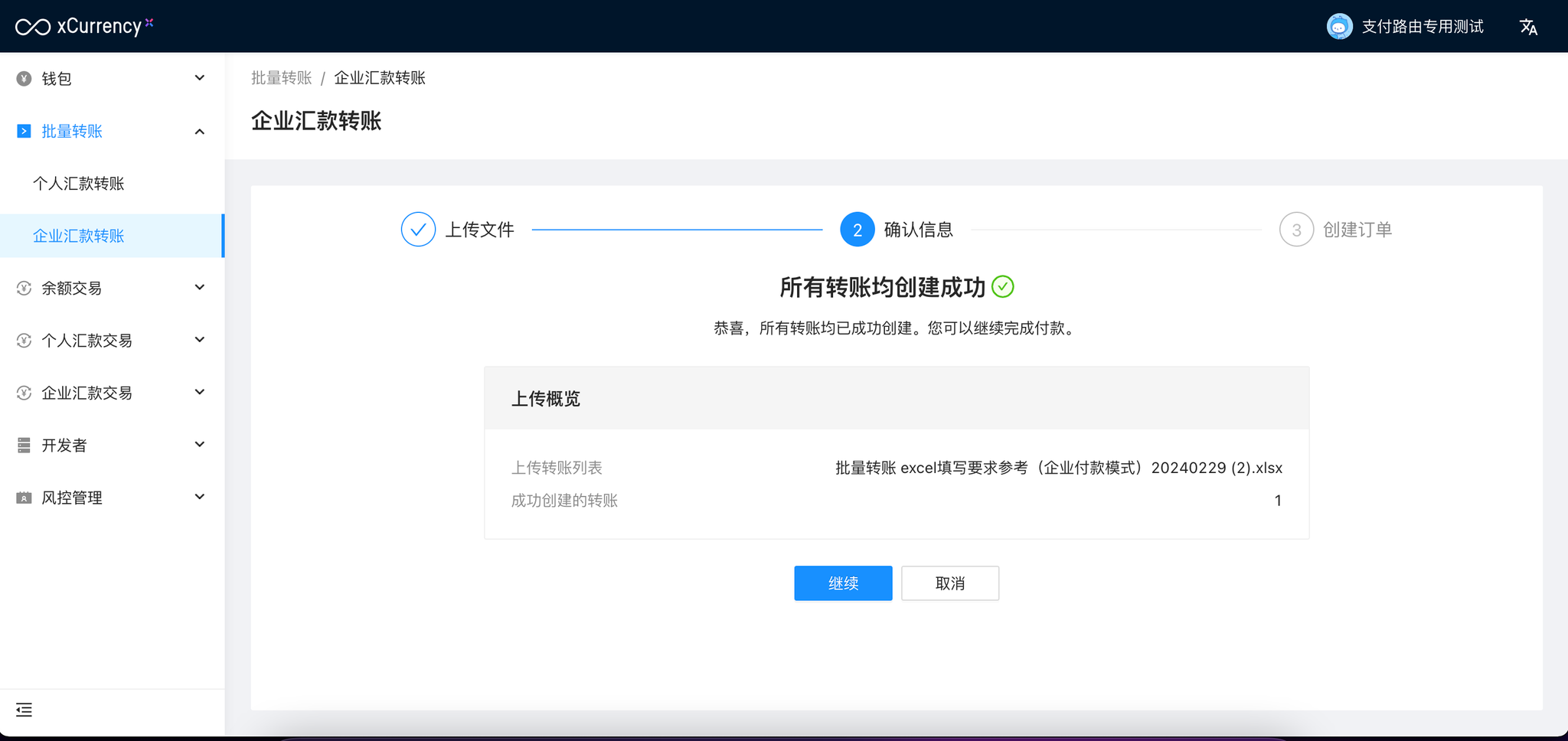The image size is (1568, 741).
Task: Select 企业汇款转账 submenu item
Action: click(112, 236)
